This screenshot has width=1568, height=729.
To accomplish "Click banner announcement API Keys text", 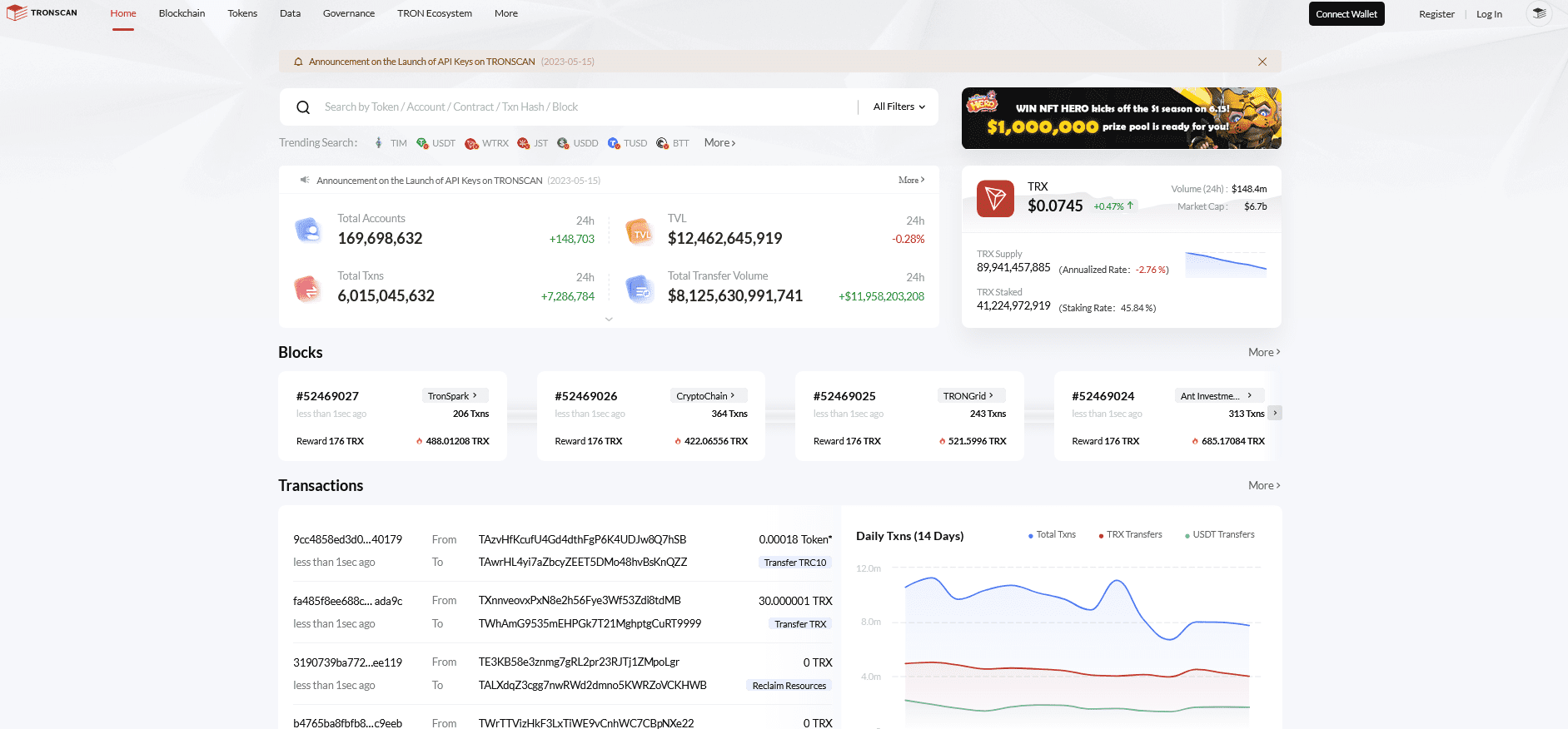I will [421, 62].
